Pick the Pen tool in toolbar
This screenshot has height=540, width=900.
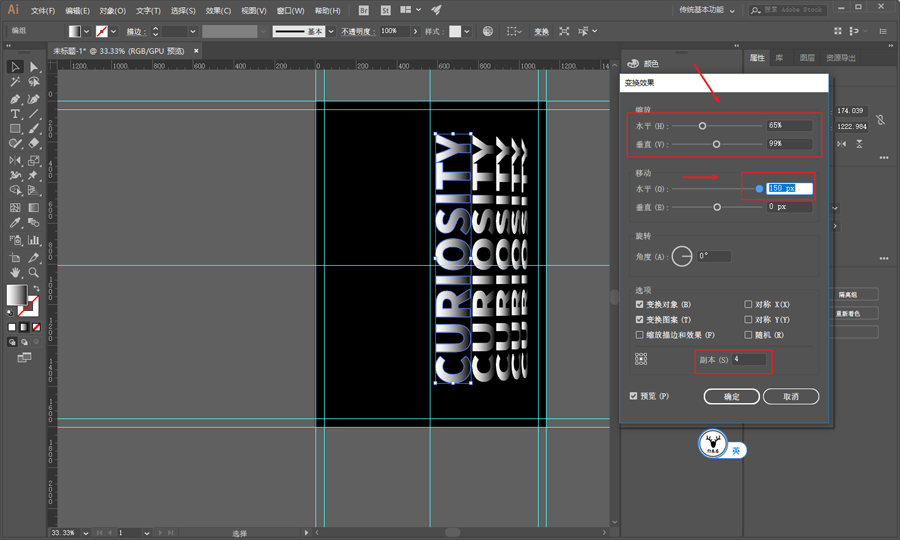tap(16, 99)
